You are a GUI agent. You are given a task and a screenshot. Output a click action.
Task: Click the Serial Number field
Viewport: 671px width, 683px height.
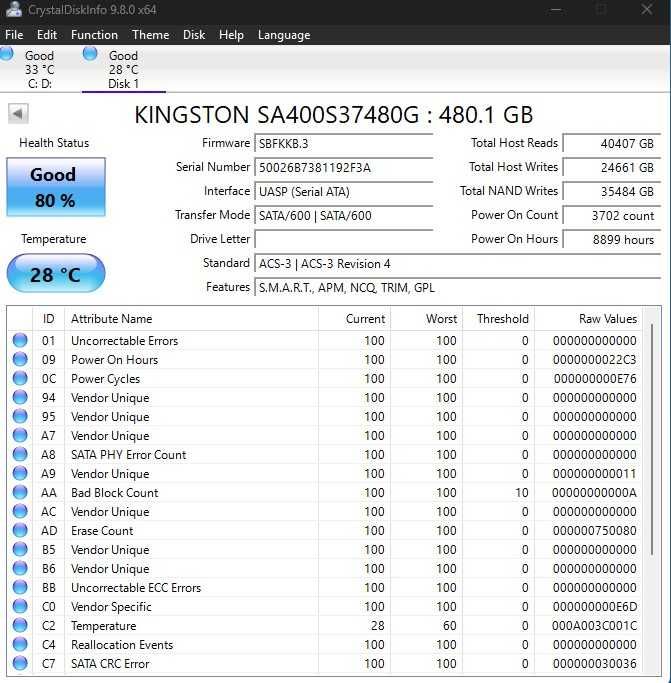[x=343, y=168]
